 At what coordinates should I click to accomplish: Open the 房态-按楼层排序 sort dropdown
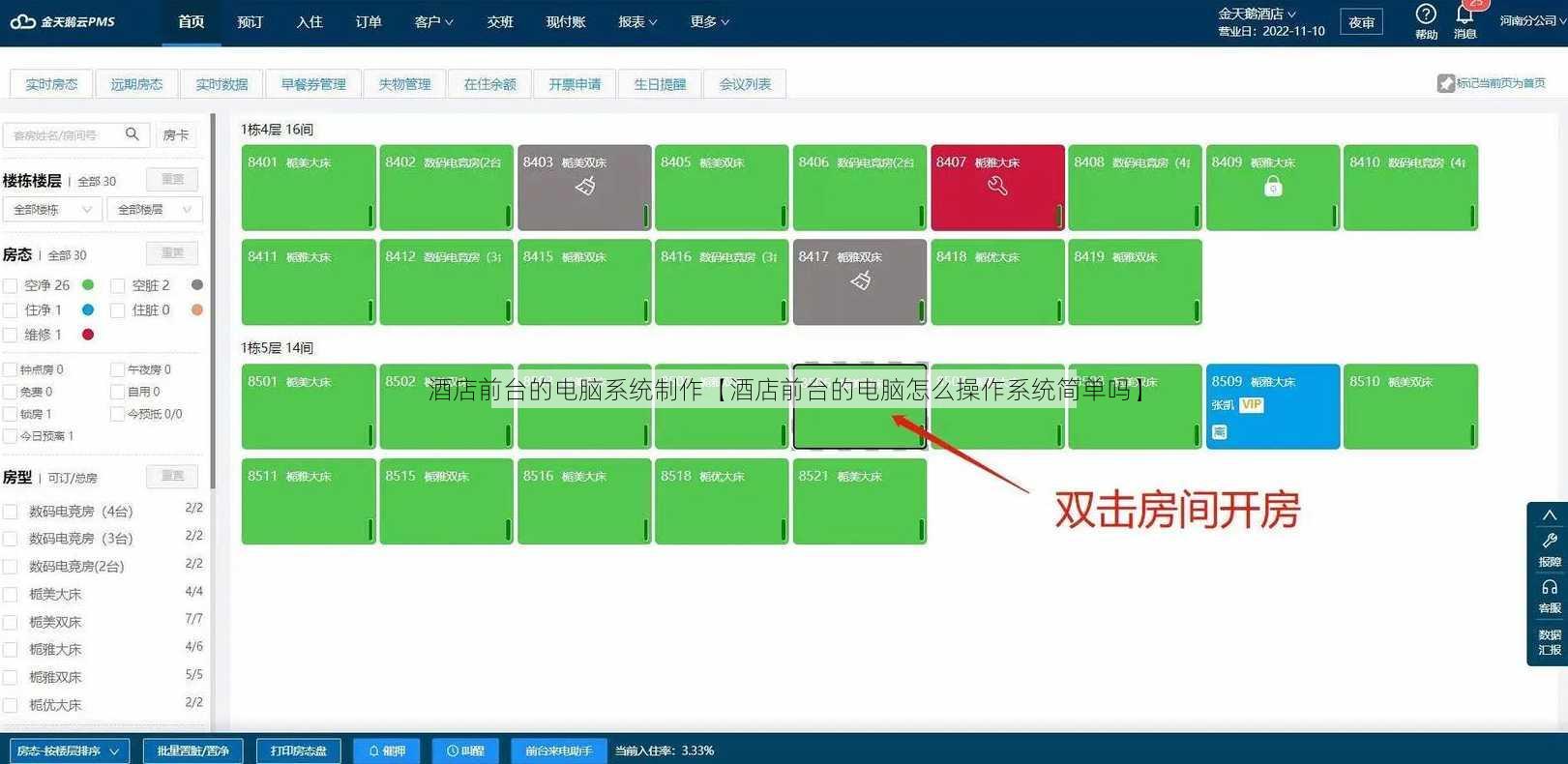(70, 750)
